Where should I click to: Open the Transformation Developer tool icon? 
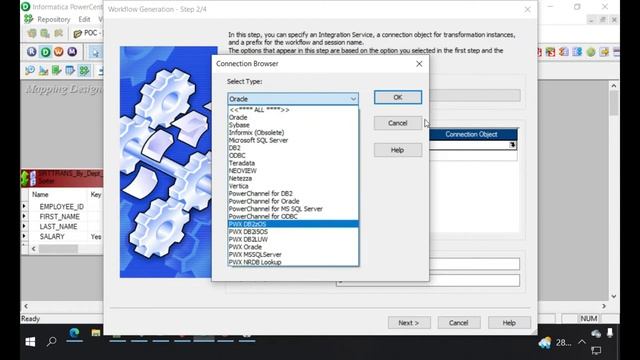tap(57, 71)
